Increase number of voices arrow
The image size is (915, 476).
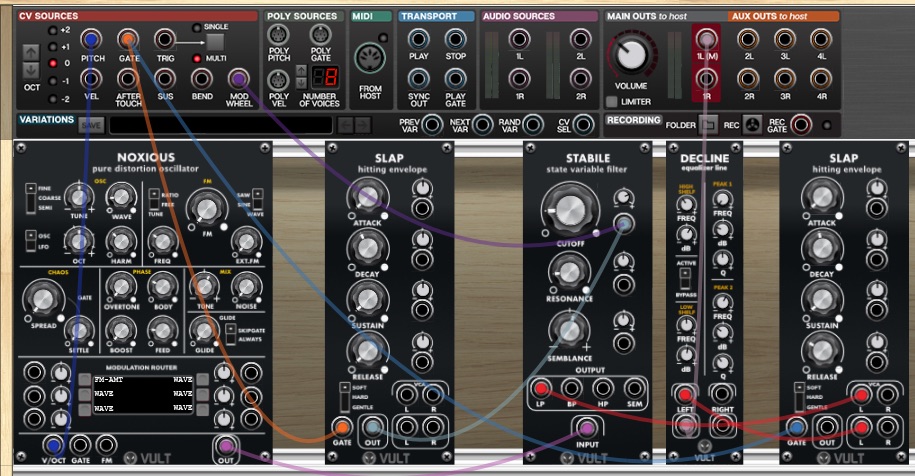[301, 70]
